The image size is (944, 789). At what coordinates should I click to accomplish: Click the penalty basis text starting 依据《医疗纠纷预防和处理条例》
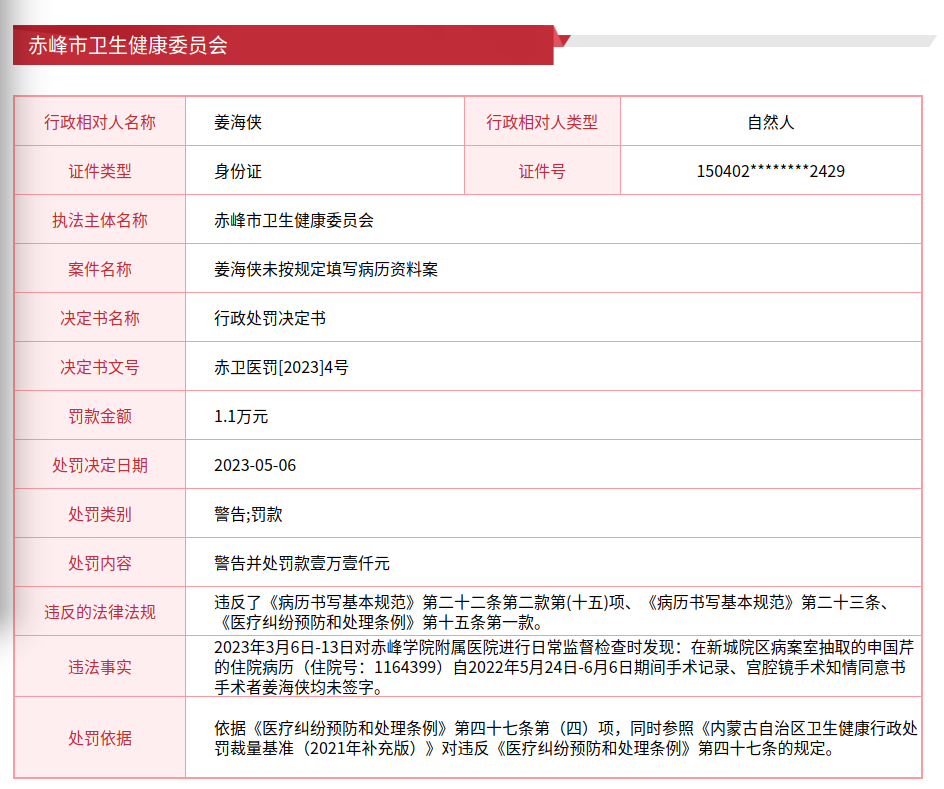pyautogui.click(x=566, y=738)
